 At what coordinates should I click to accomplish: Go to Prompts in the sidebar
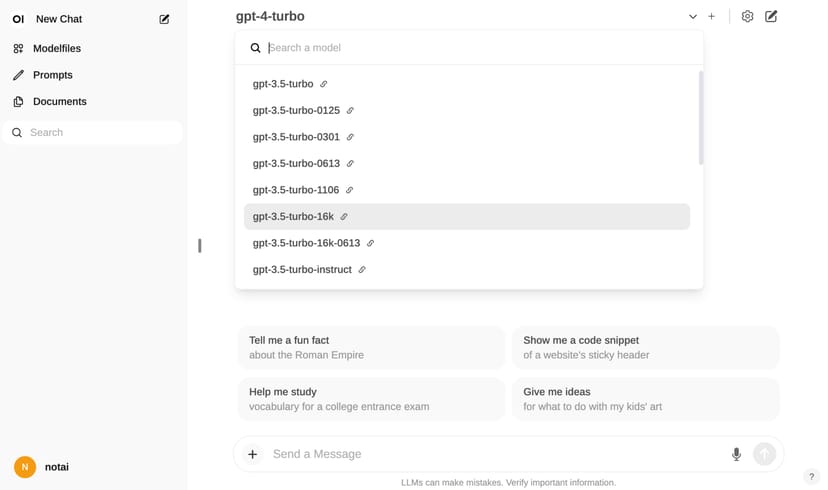pyautogui.click(x=52, y=75)
